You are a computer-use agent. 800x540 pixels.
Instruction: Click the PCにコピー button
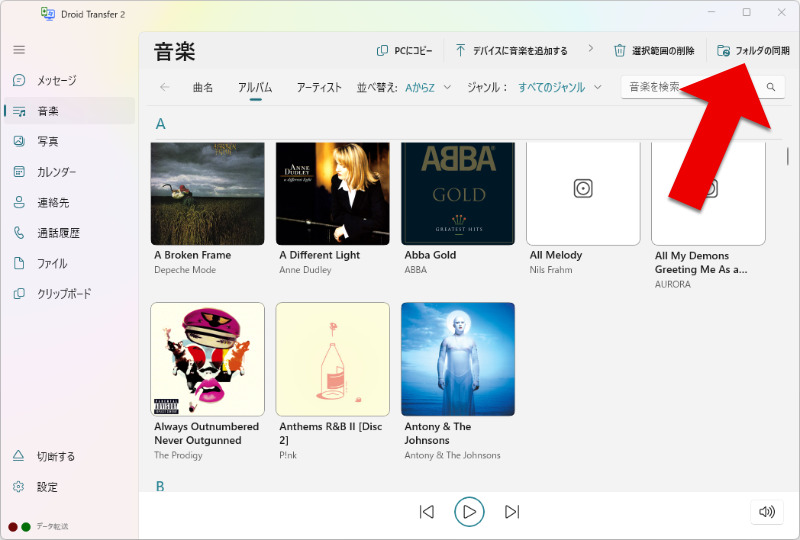pyautogui.click(x=404, y=50)
